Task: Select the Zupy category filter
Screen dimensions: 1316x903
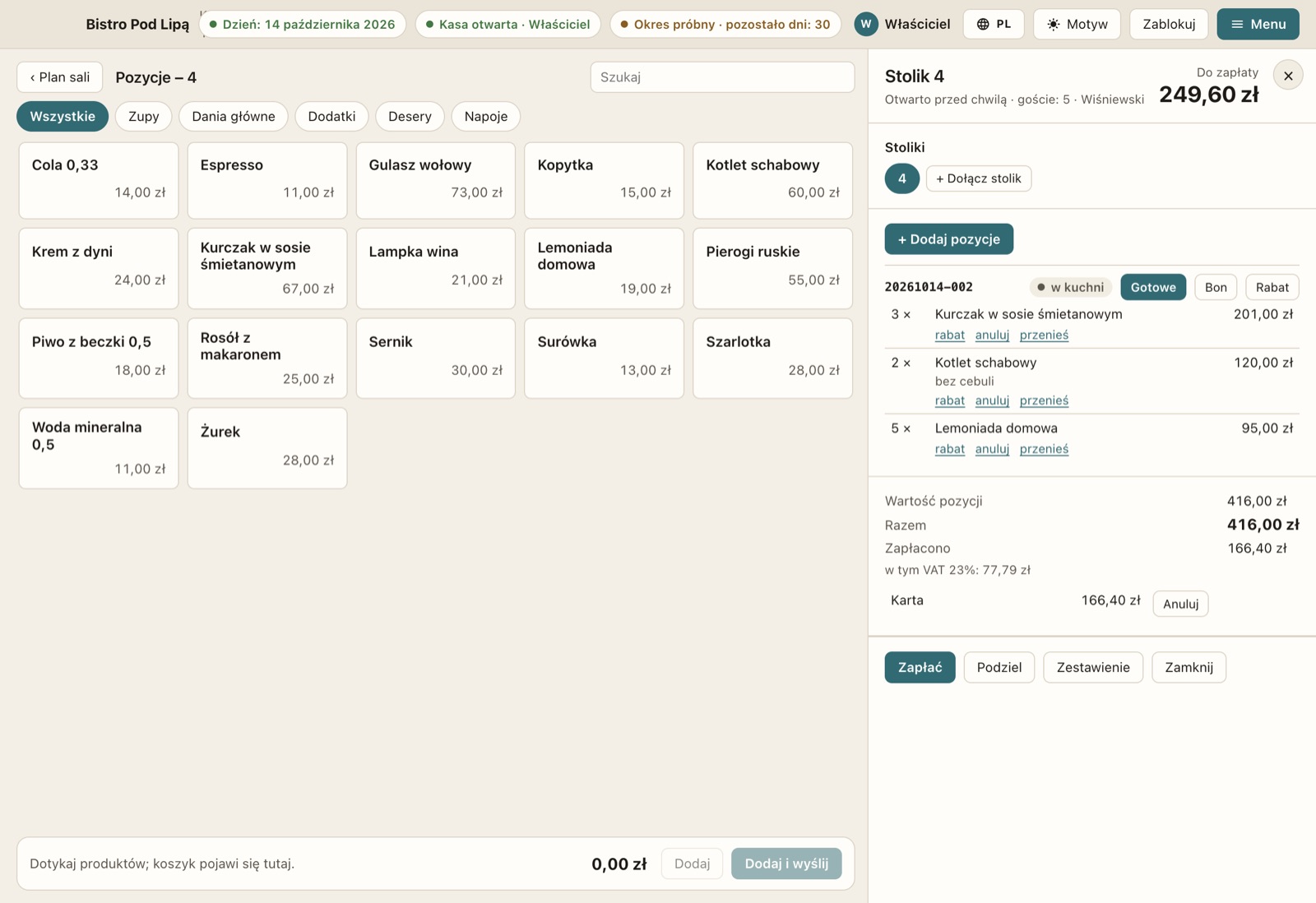Action: pos(144,116)
